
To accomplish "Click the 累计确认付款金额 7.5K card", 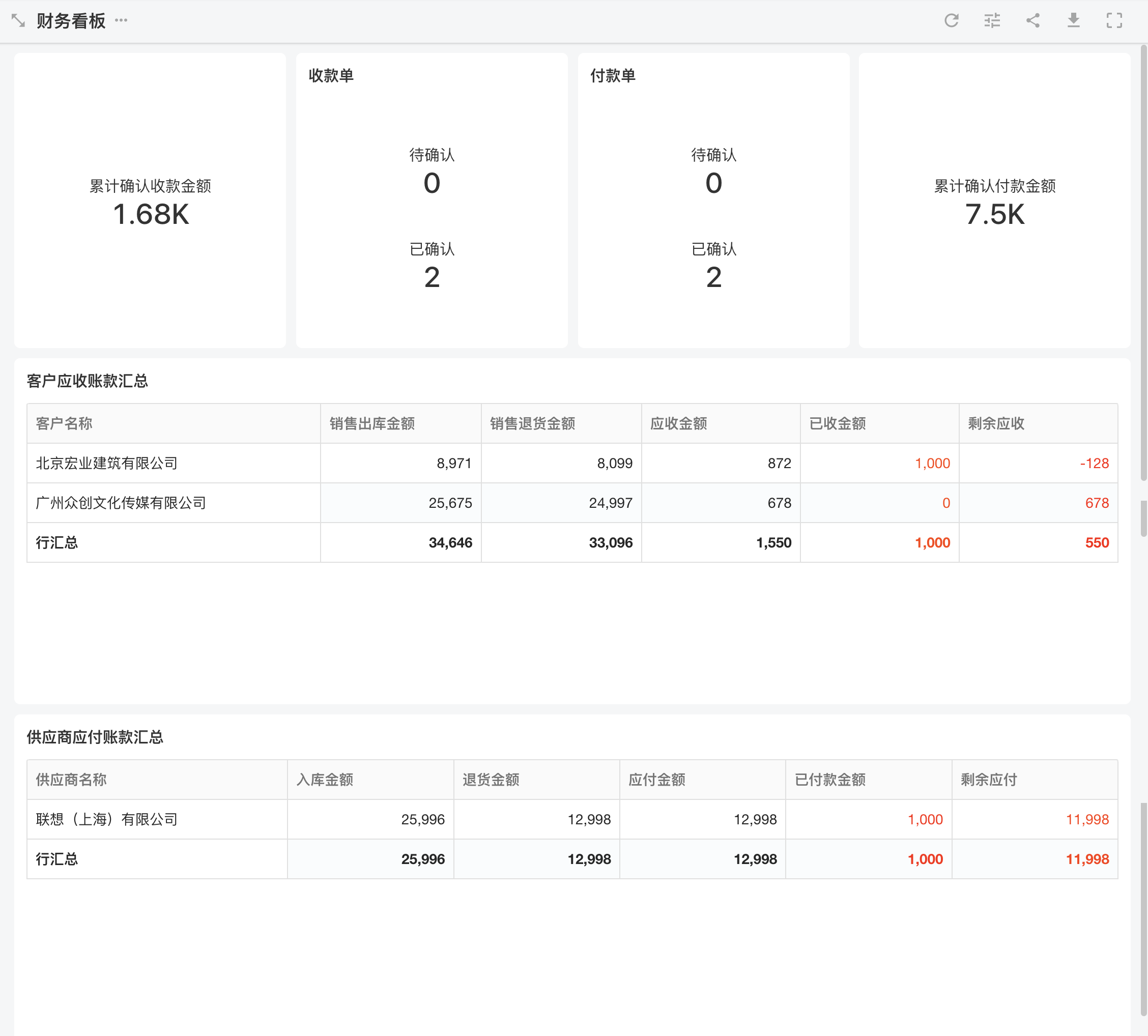I will pyautogui.click(x=995, y=200).
